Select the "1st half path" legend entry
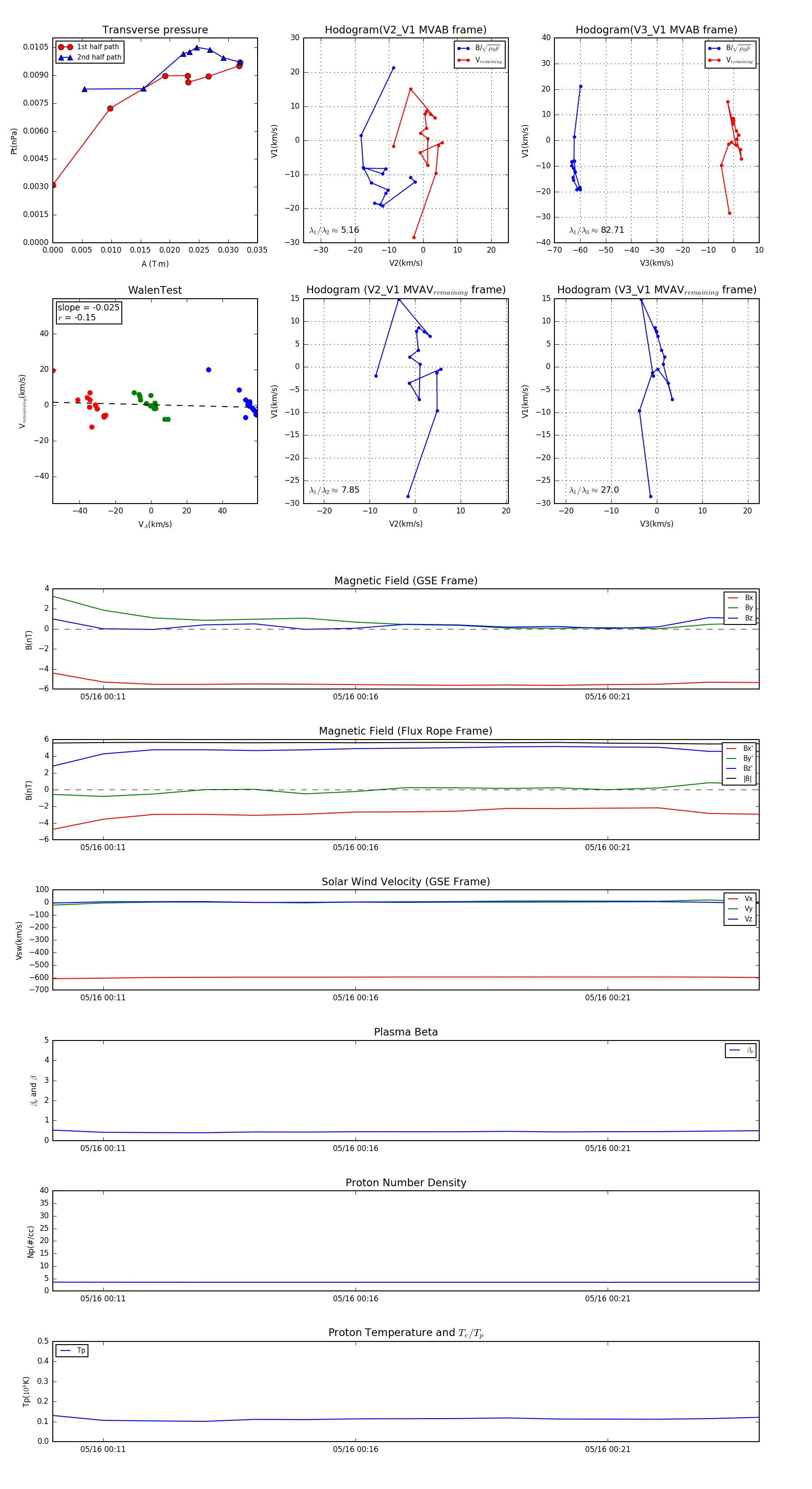This screenshot has width=812, height=1489. [90, 47]
